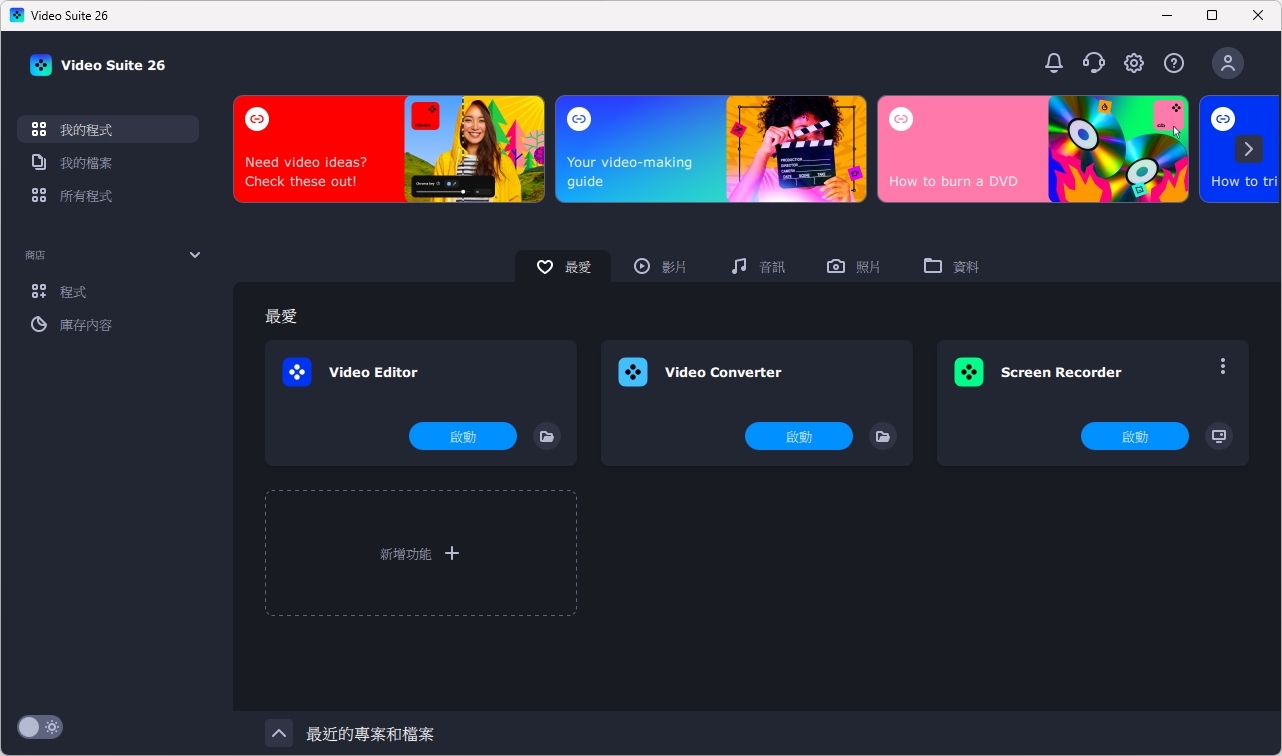Image resolution: width=1282 pixels, height=756 pixels.
Task: Switch to the 照片 tab
Action: click(x=854, y=267)
